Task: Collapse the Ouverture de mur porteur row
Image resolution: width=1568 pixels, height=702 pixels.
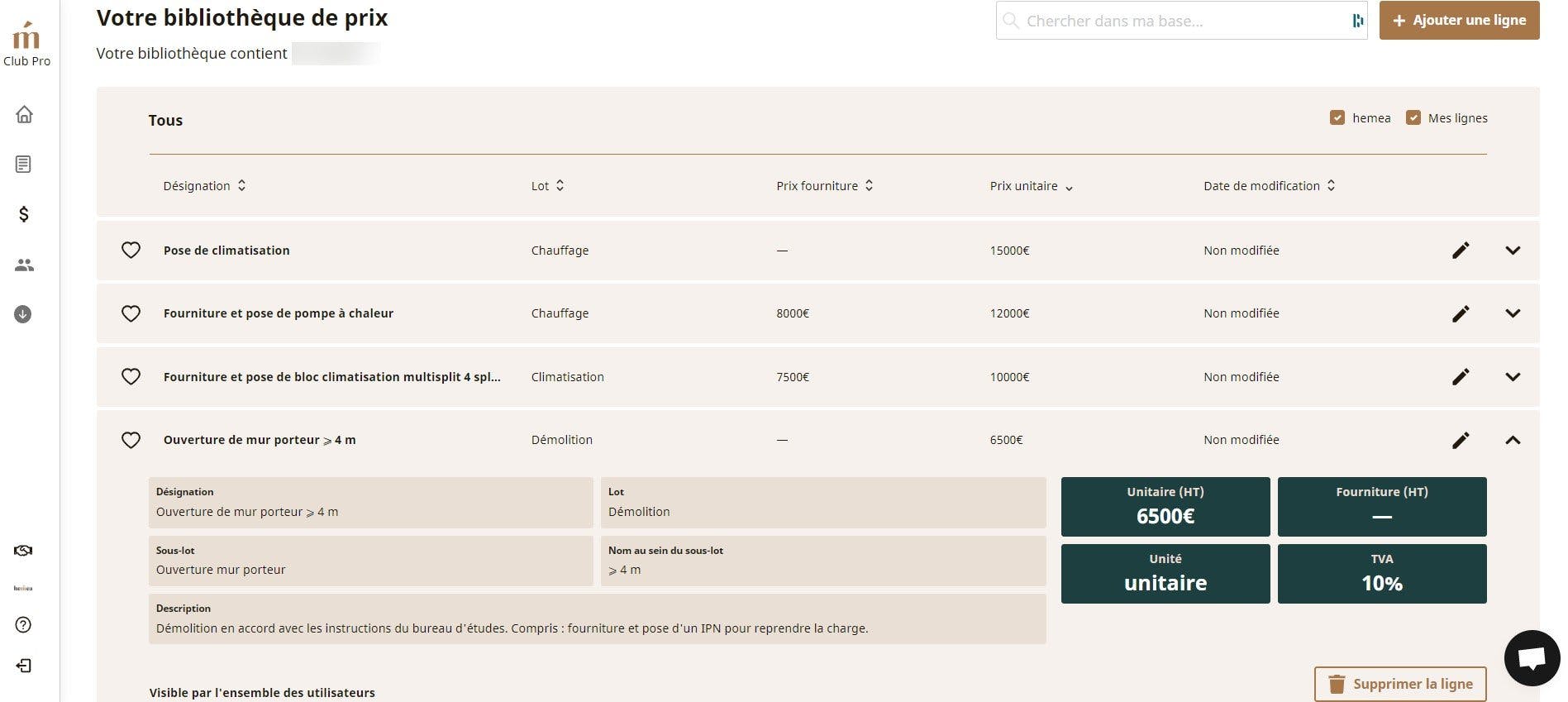Action: click(1513, 440)
